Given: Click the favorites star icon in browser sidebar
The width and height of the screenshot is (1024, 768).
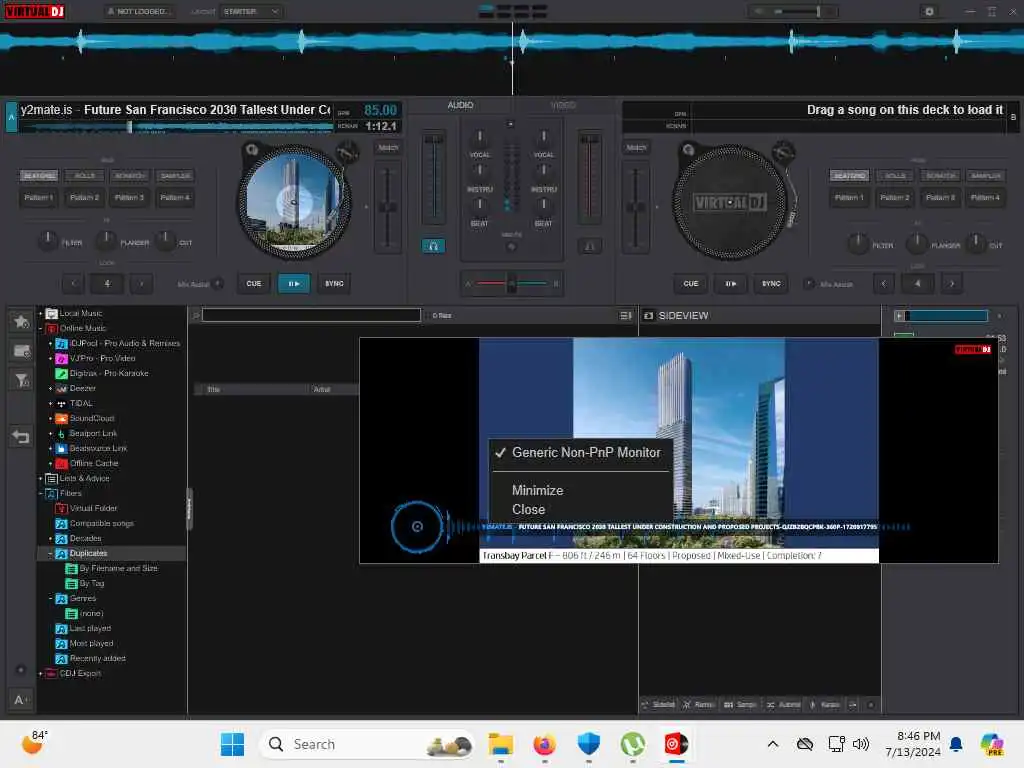Looking at the screenshot, I should coord(21,321).
